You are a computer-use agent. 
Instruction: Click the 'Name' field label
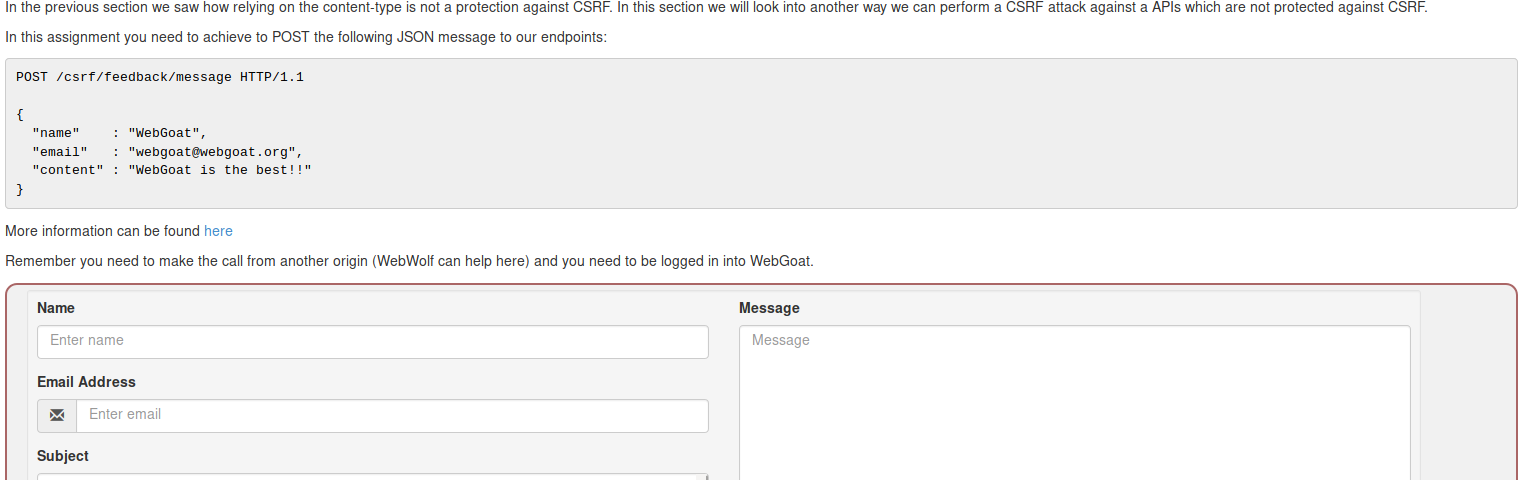pos(56,308)
